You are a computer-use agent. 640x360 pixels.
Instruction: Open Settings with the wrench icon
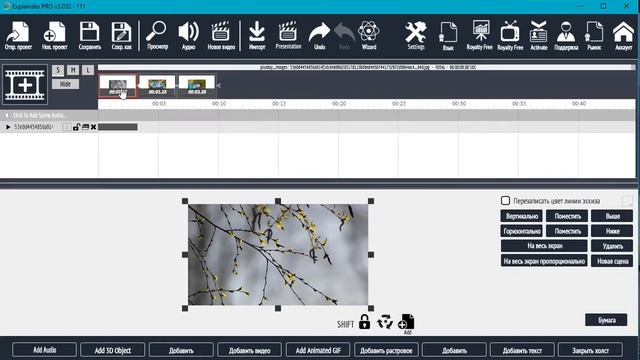pos(416,36)
